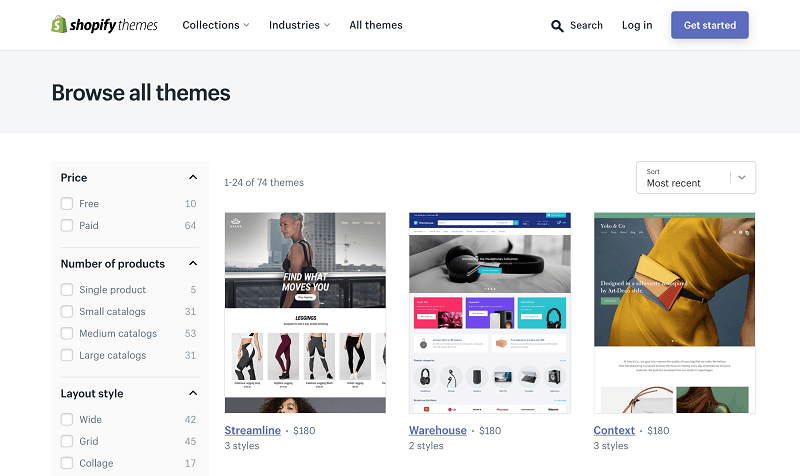The height and width of the screenshot is (476, 800).
Task: Open the Context theme preview thumbnail
Action: pyautogui.click(x=674, y=312)
